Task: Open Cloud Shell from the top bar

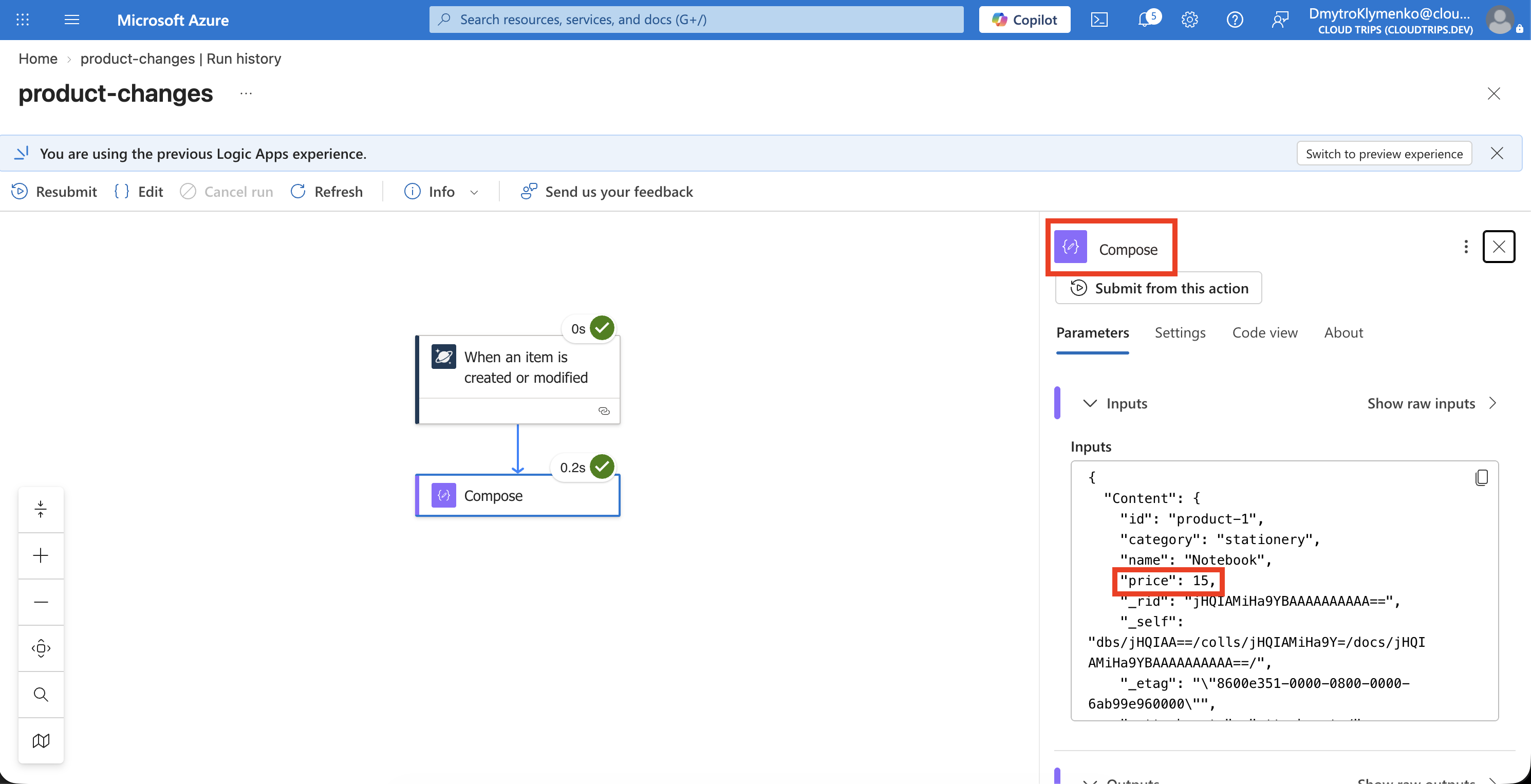Action: [x=1099, y=20]
